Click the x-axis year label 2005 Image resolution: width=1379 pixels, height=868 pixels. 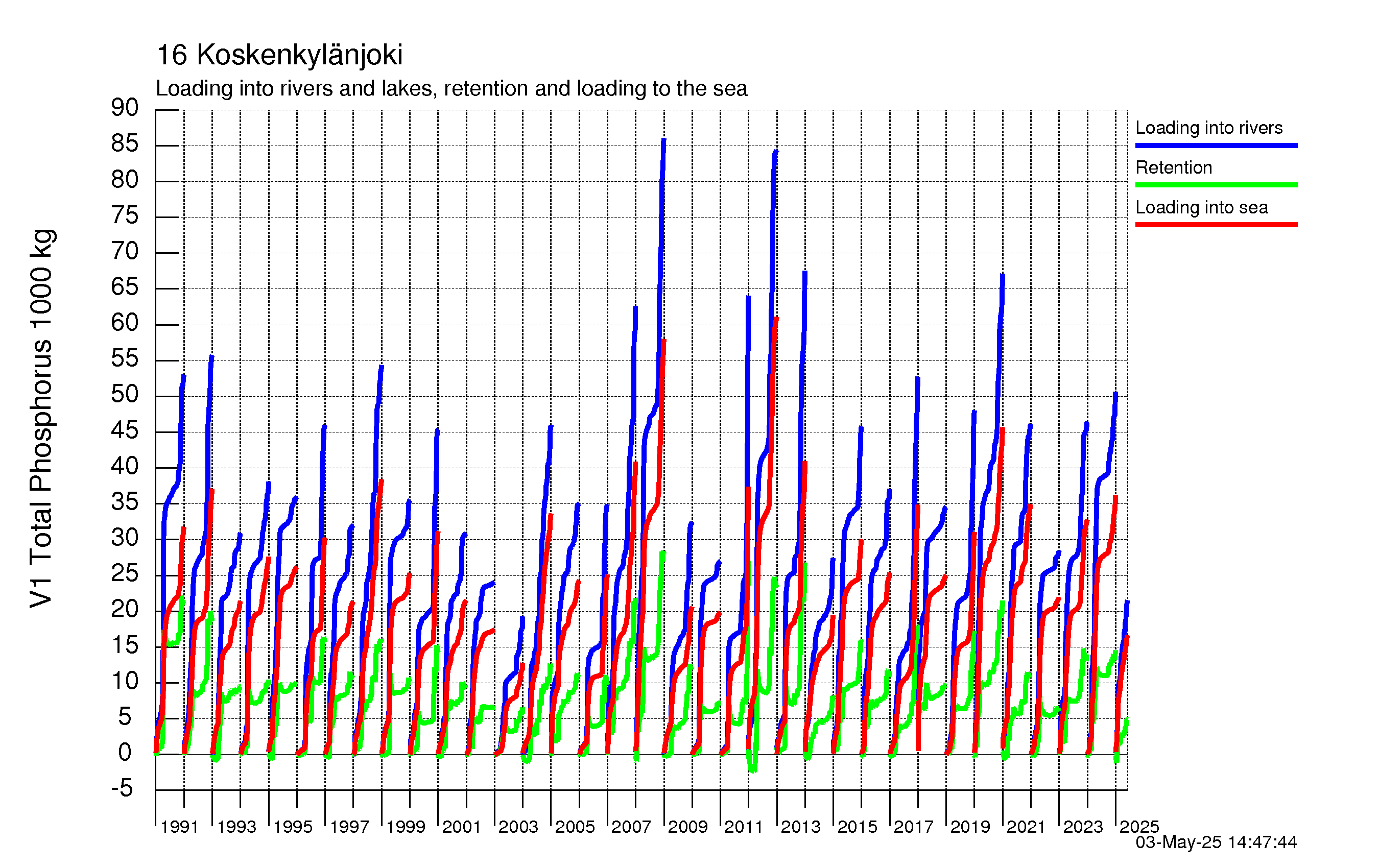coord(575,826)
